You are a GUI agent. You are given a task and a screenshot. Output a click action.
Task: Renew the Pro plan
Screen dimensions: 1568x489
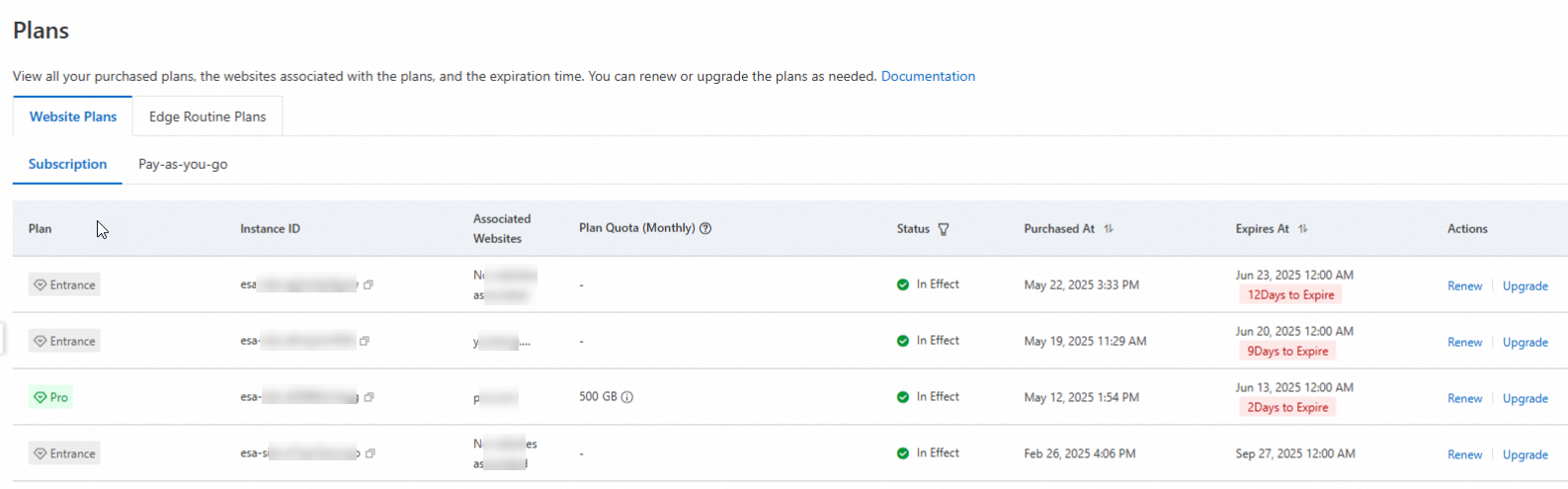point(1464,398)
